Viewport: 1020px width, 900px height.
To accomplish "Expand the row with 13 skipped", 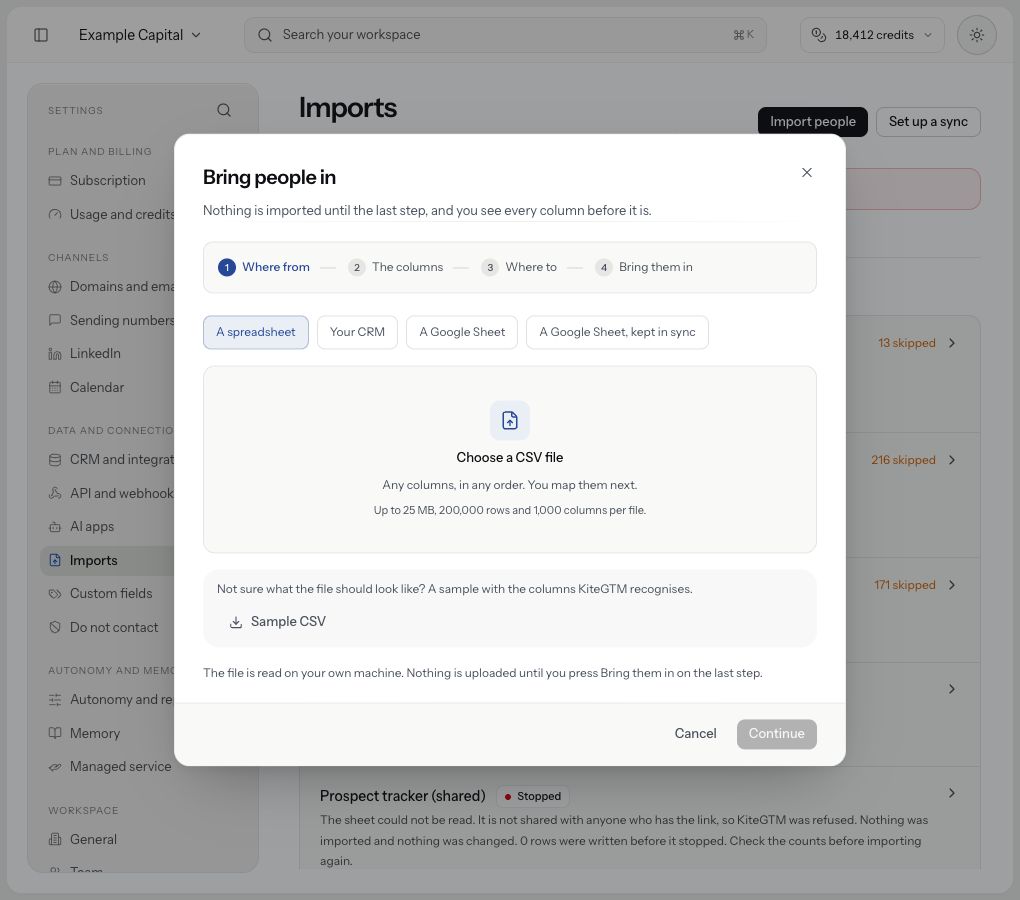I will [x=952, y=343].
